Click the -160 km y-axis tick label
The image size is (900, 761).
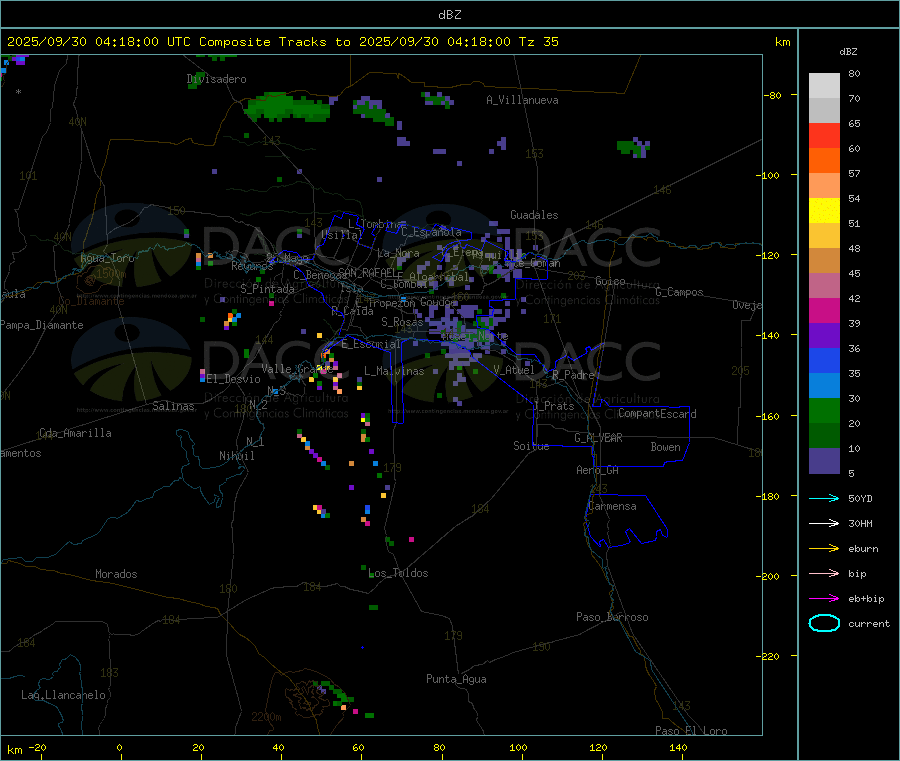770,416
